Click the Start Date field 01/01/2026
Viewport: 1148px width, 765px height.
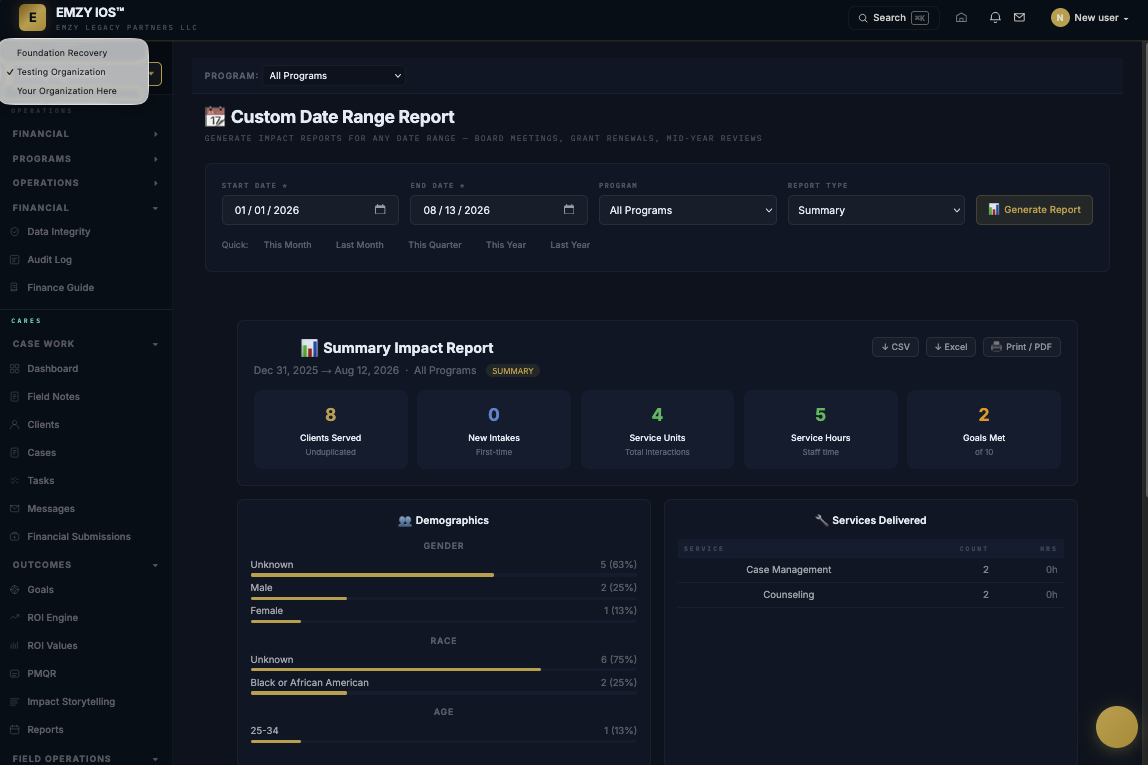310,210
